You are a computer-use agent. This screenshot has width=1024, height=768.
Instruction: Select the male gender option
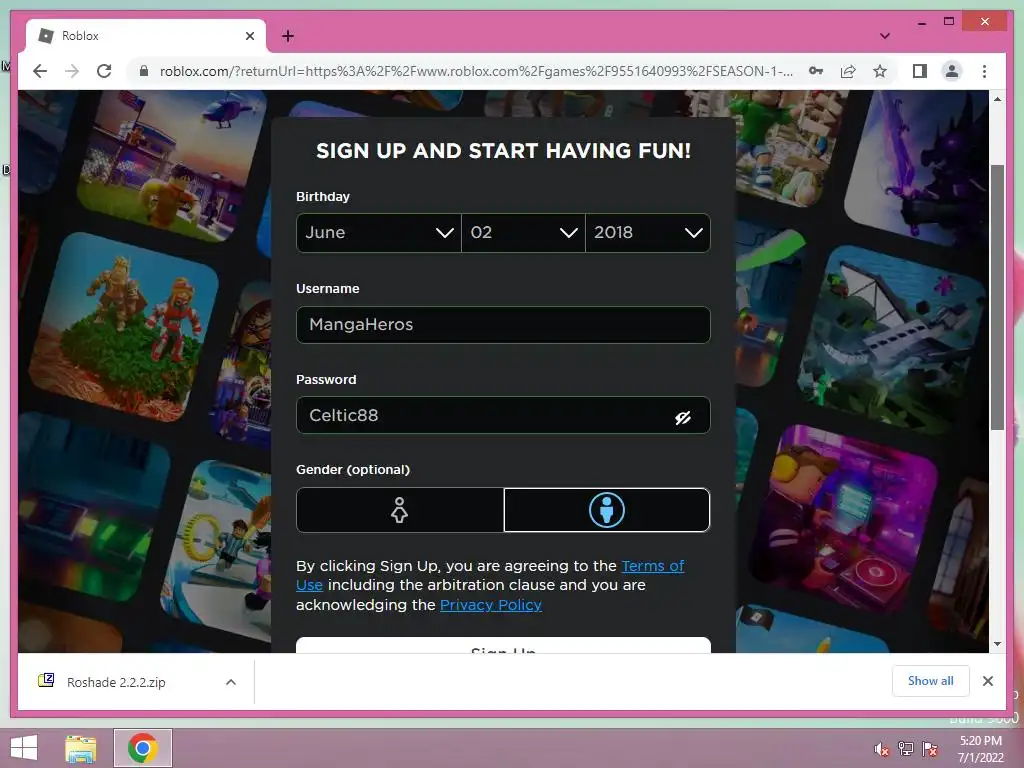(607, 510)
